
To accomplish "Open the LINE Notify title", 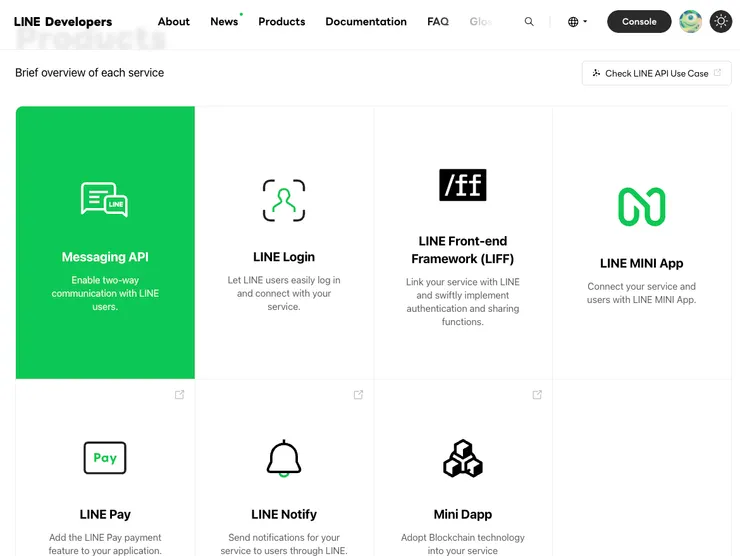I will [284, 514].
